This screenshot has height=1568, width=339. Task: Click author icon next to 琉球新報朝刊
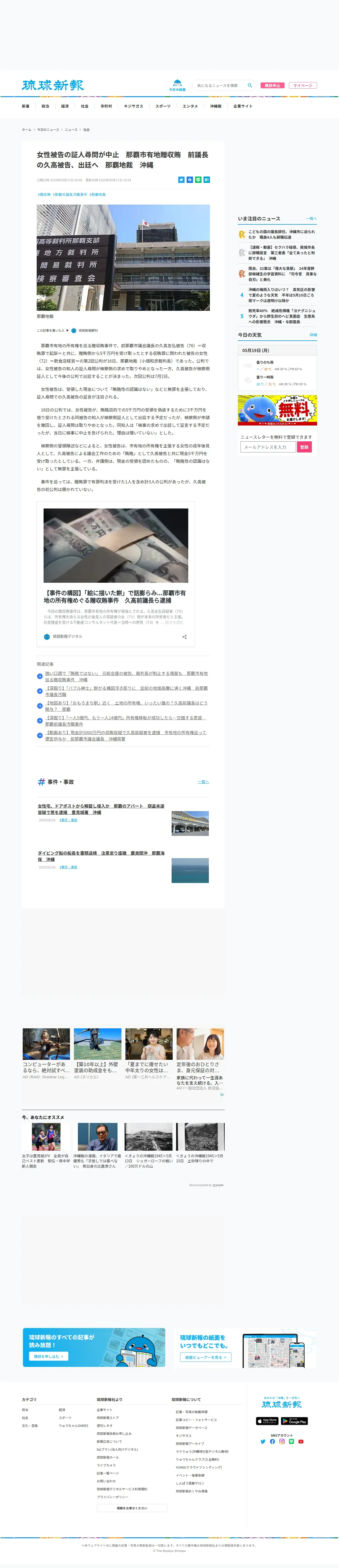[x=74, y=331]
